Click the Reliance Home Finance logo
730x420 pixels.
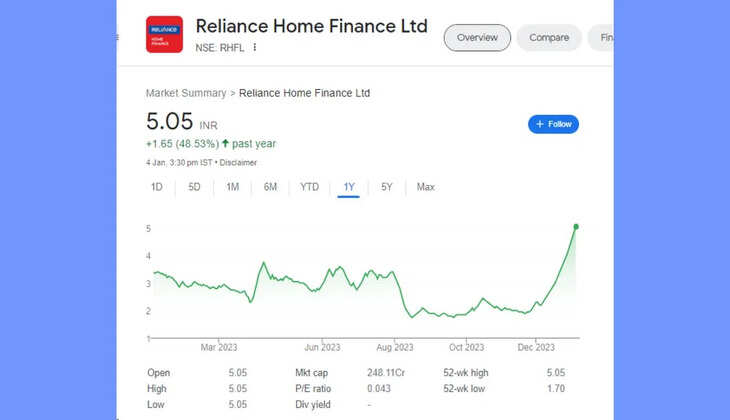[x=164, y=34]
